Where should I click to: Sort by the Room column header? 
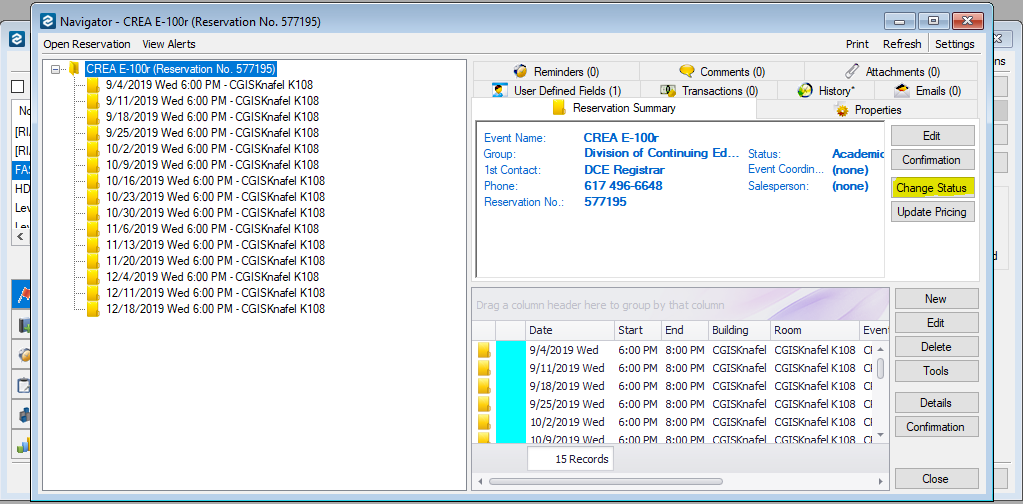[815, 331]
